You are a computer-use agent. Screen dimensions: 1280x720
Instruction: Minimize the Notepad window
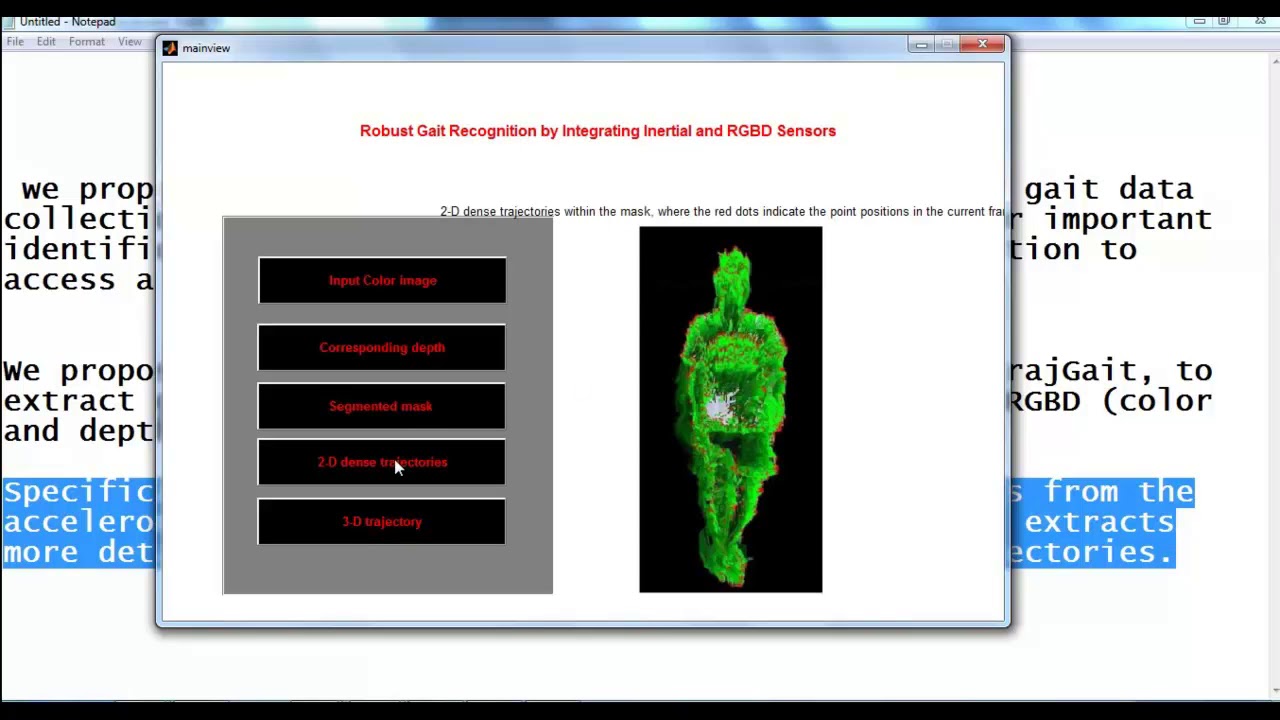pos(1199,21)
